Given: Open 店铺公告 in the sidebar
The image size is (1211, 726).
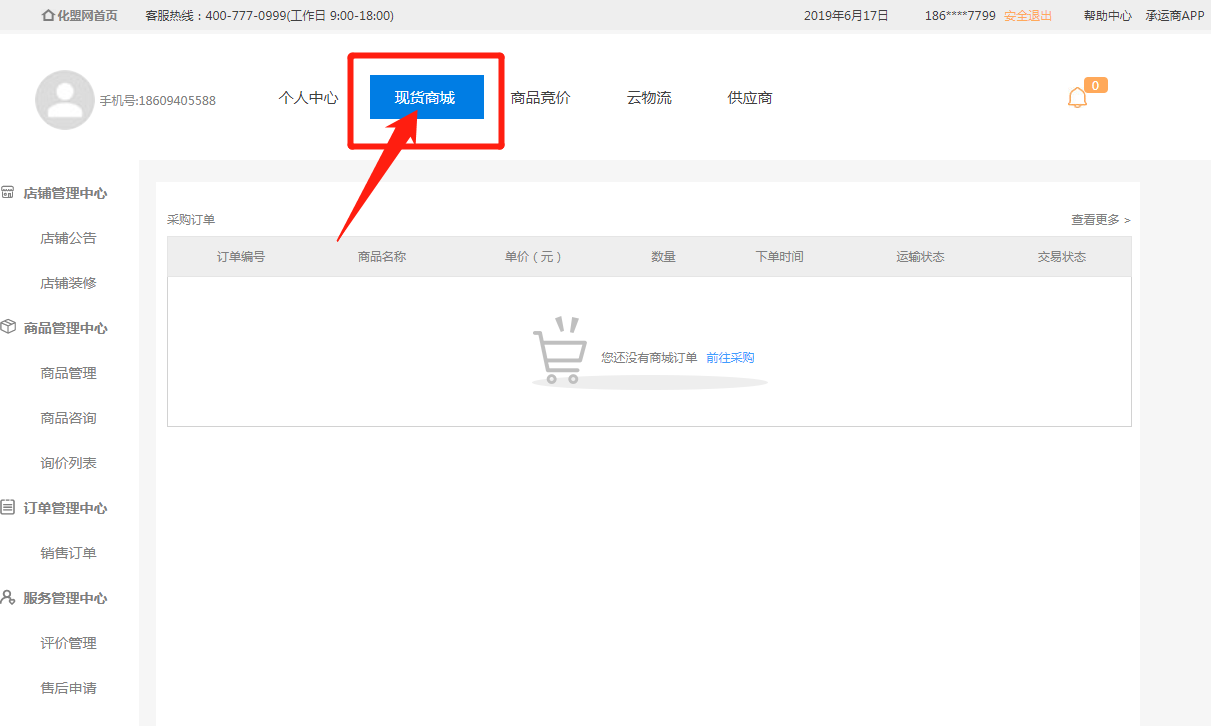Looking at the screenshot, I should [68, 238].
